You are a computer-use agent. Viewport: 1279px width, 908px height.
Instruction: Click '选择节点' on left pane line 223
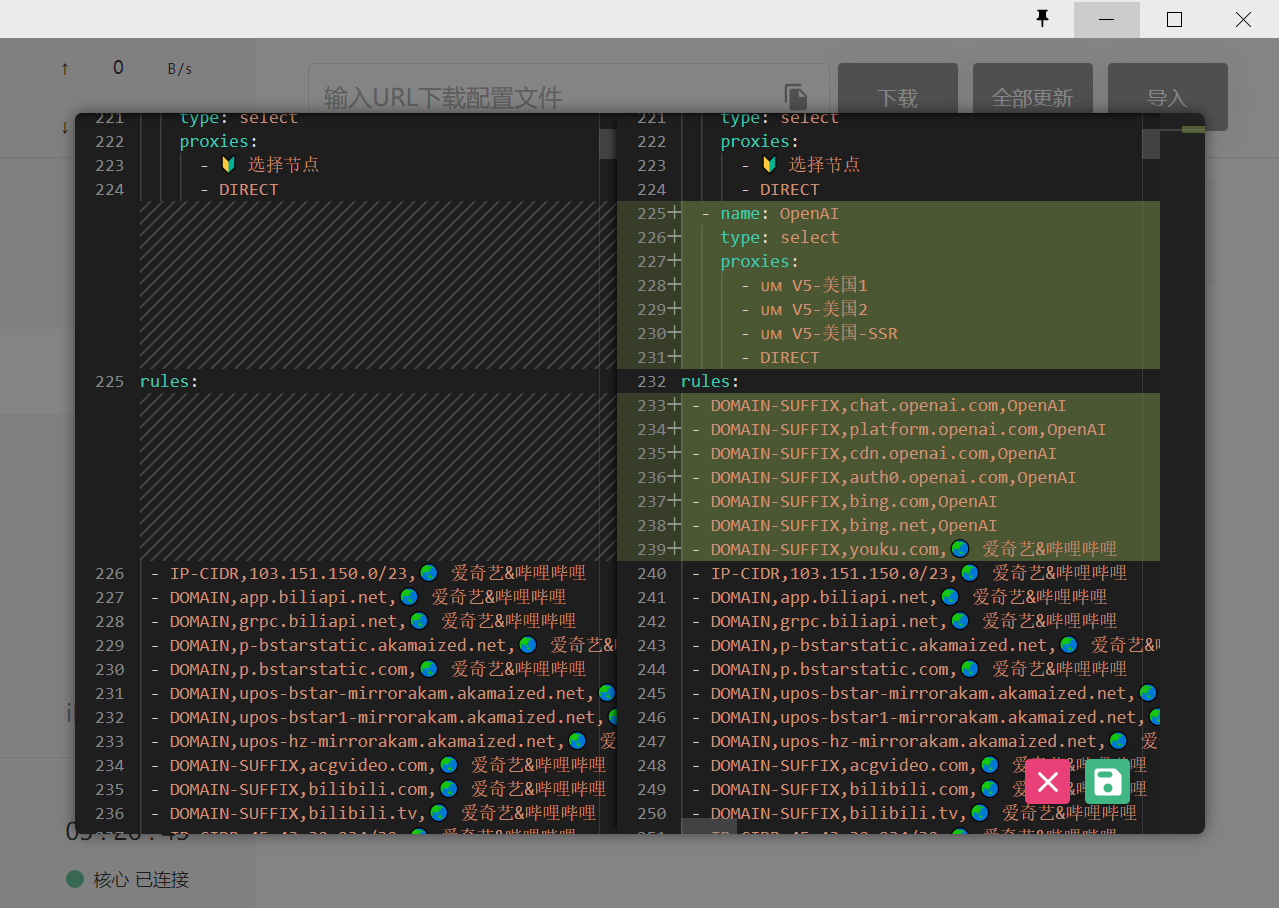click(283, 164)
